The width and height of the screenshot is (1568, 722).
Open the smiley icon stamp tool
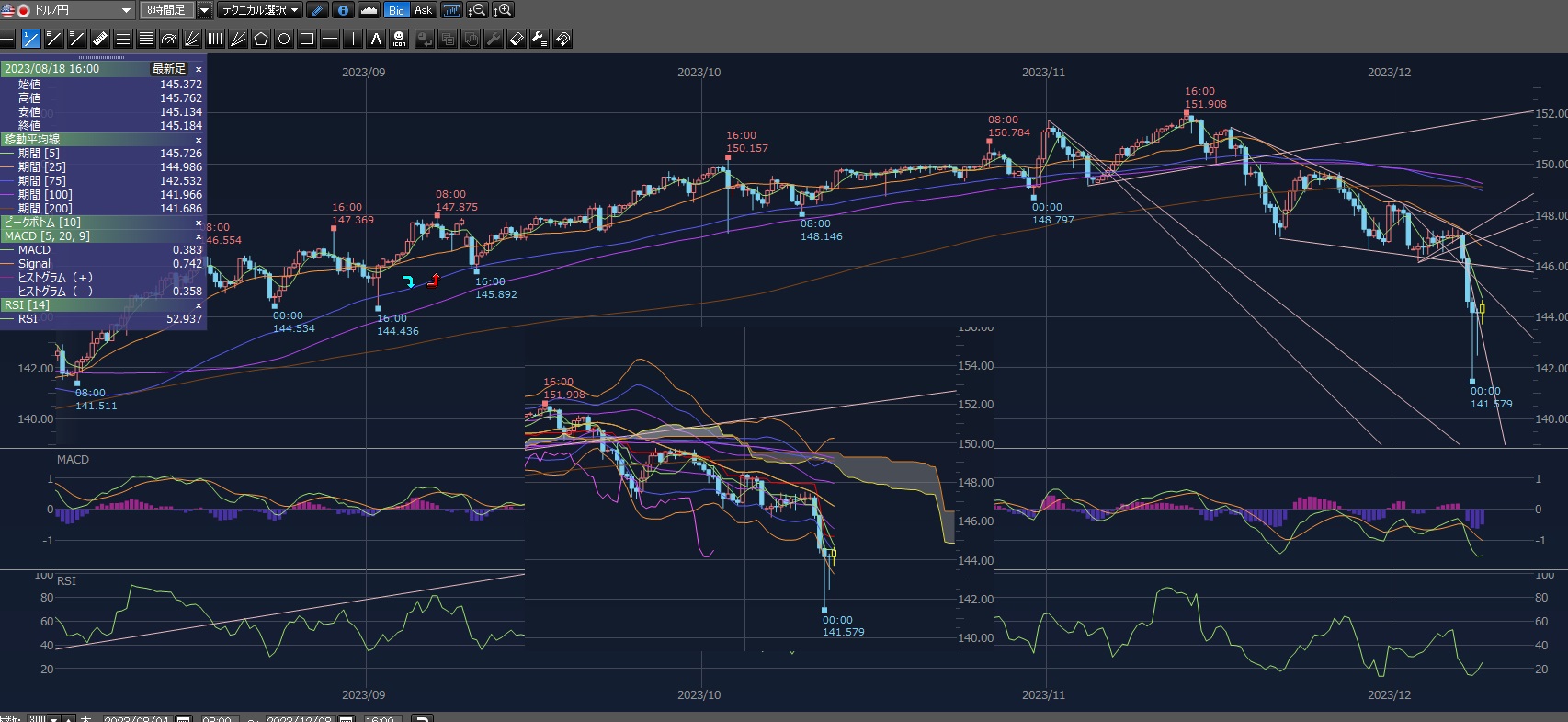coord(399,39)
